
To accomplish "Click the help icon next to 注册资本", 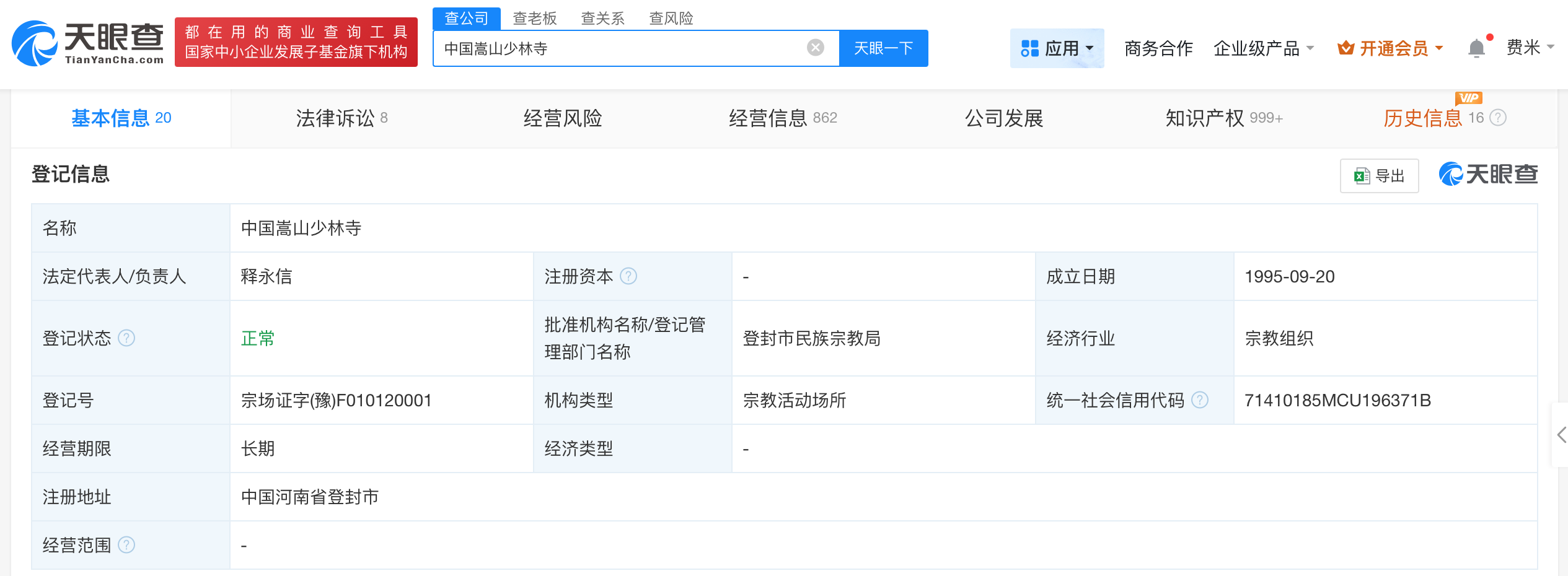I will (x=628, y=276).
